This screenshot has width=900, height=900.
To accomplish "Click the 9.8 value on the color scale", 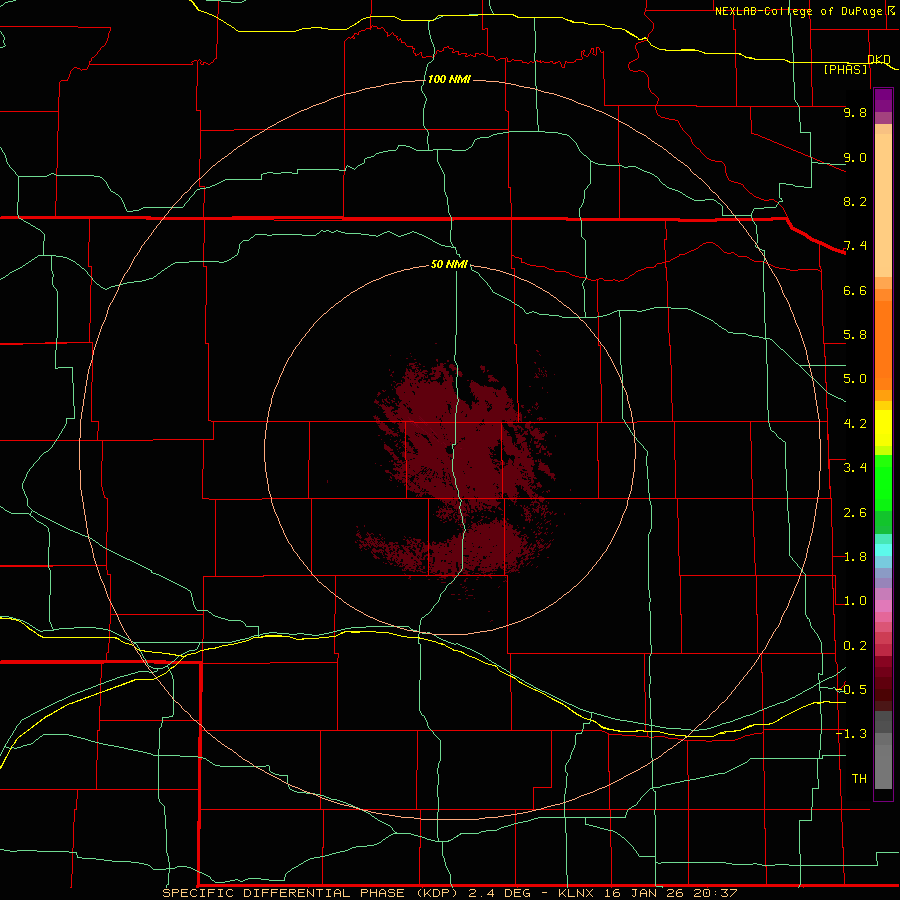I will tap(855, 112).
